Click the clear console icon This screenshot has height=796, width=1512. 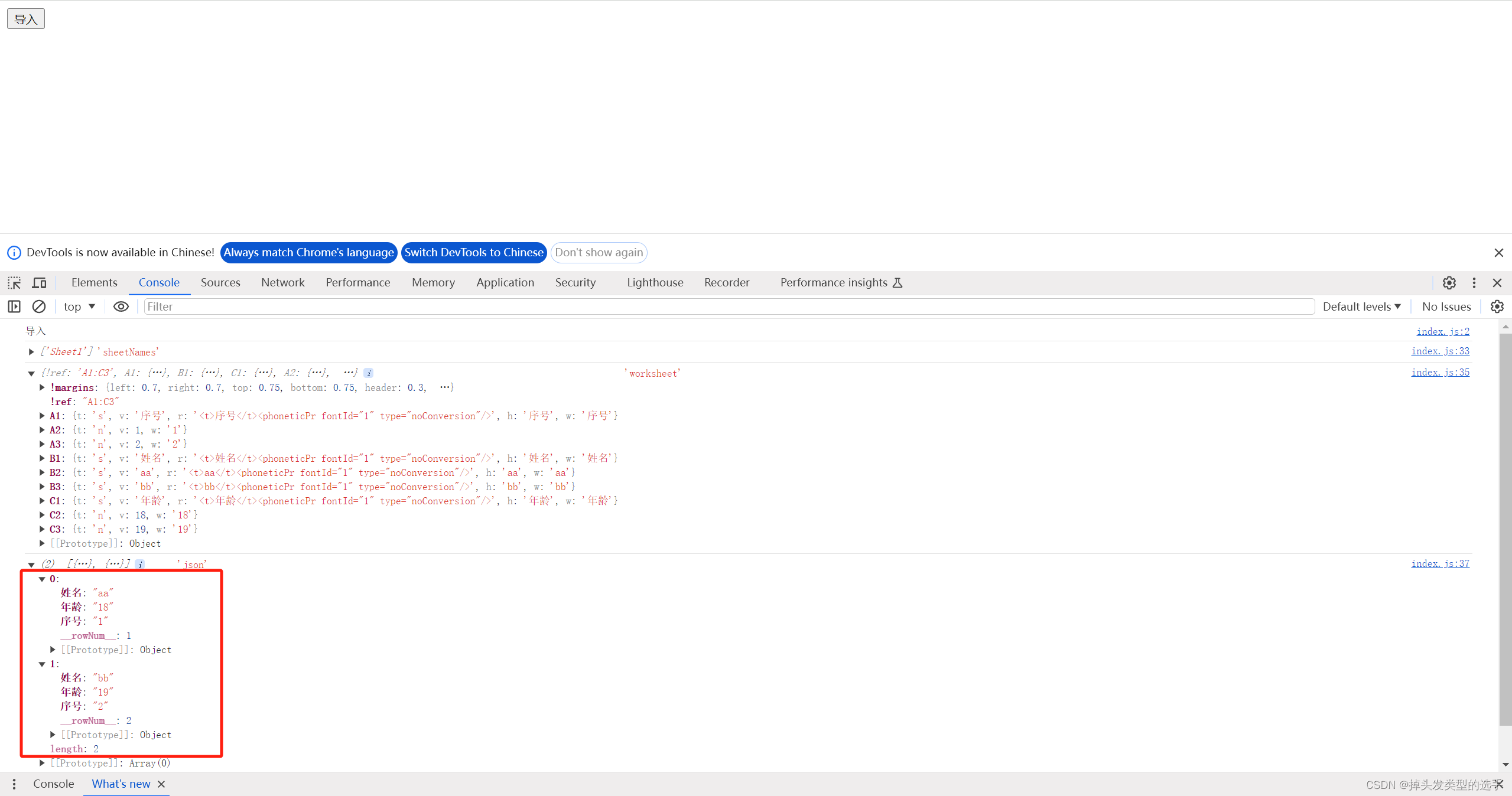click(x=38, y=307)
